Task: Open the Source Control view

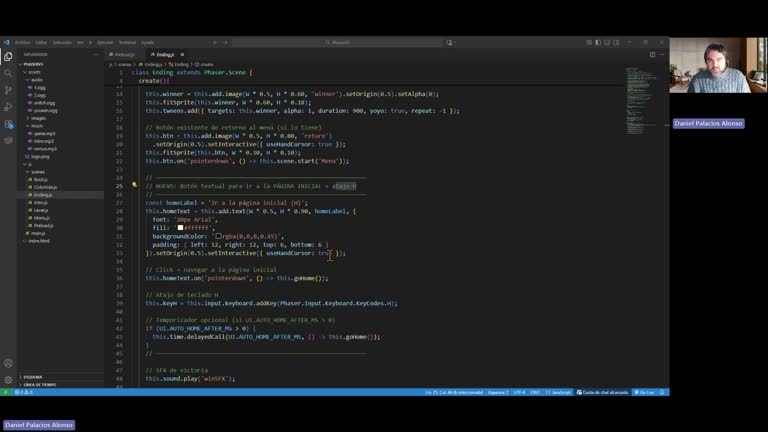Action: [8, 90]
